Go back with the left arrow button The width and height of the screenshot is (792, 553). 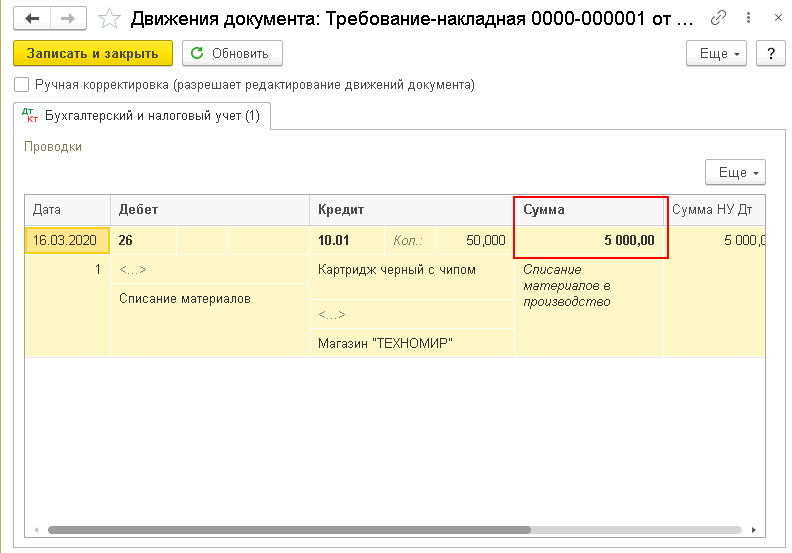[x=32, y=19]
